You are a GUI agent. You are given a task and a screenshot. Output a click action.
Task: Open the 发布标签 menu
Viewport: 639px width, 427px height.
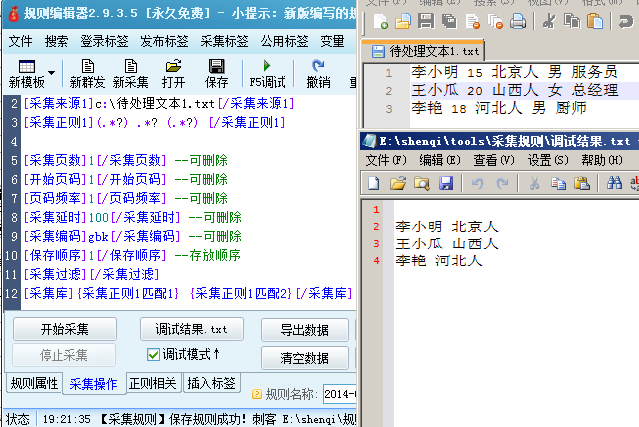point(164,41)
